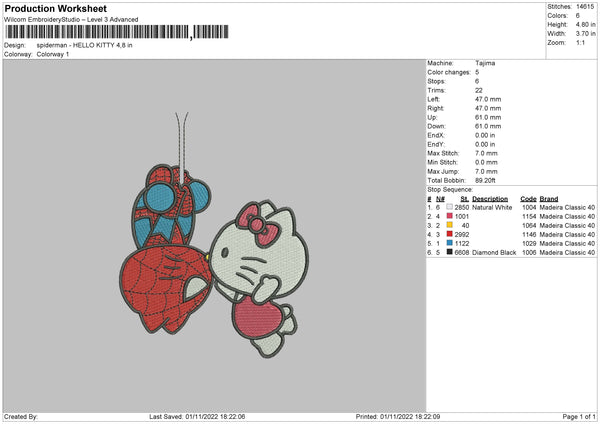Select the pink color swatch code 1154
The image size is (600, 424).
450,216
